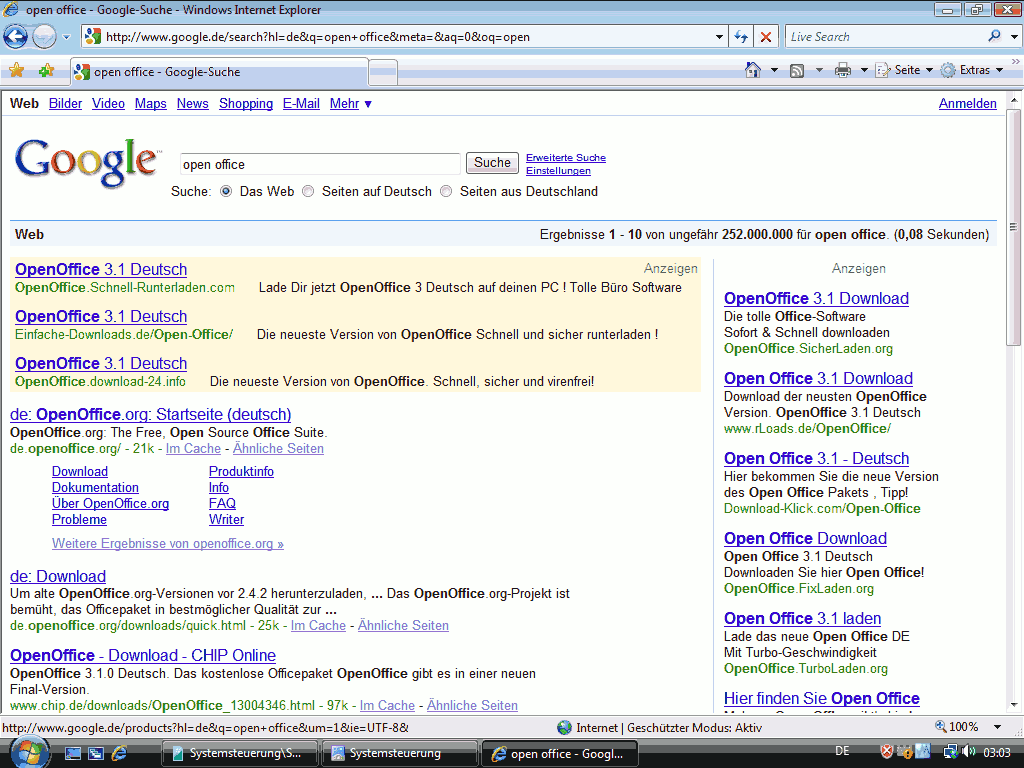Select the 'Seiten auf Deutsch' radio button
The image size is (1024, 768).
pos(308,191)
